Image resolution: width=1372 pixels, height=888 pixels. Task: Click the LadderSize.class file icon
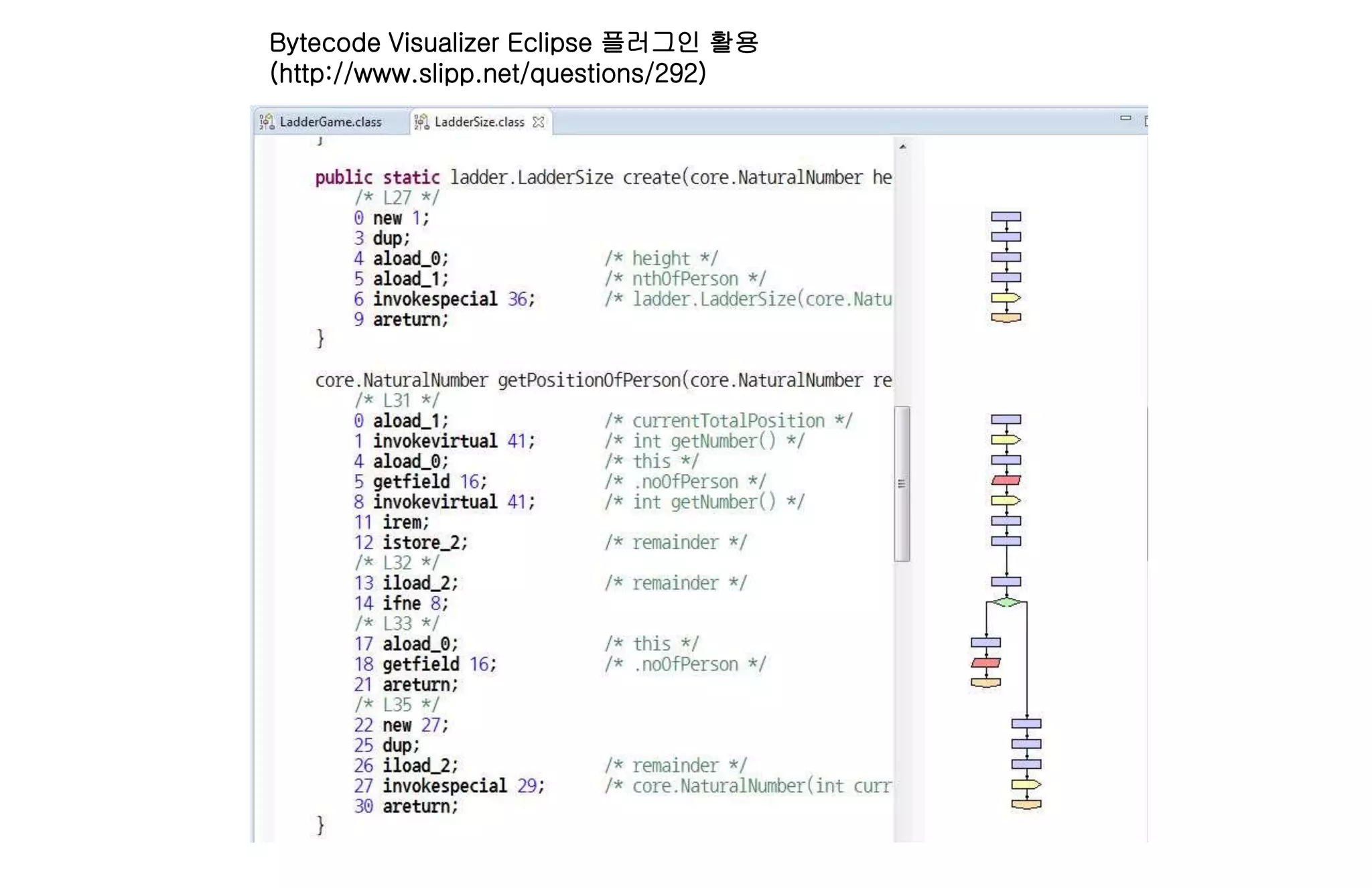(421, 122)
